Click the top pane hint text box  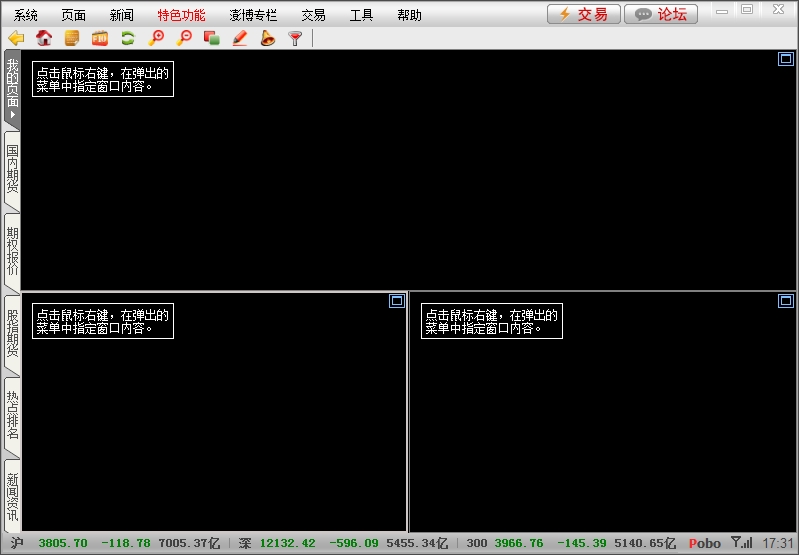click(103, 79)
